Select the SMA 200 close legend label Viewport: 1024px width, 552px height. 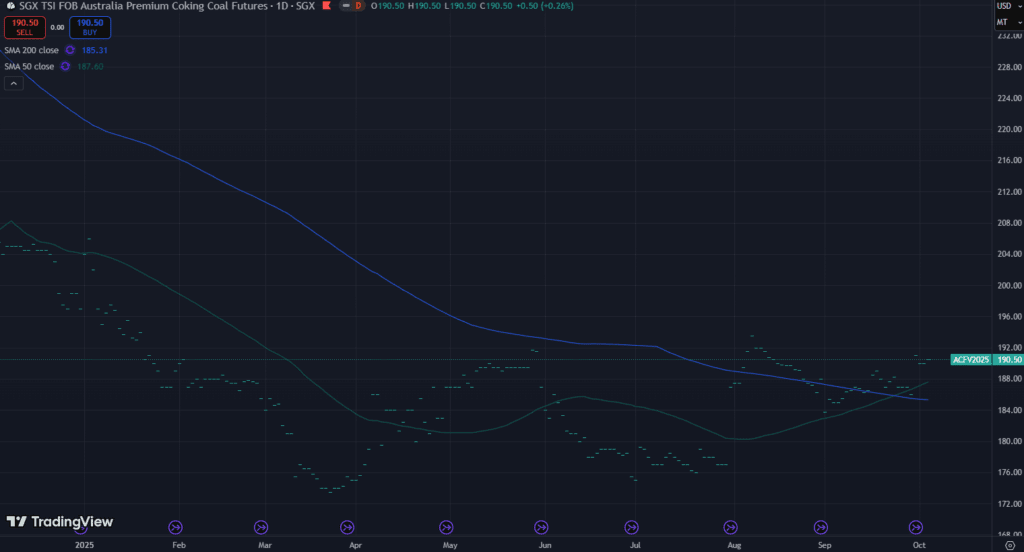(x=30, y=49)
